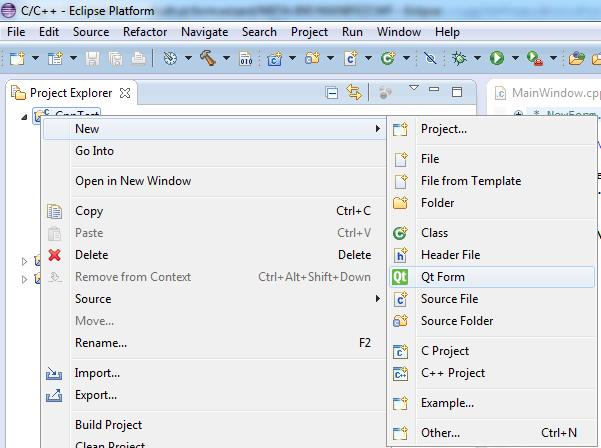Select Copy from the context menu
The image size is (601, 448).
[214, 211]
